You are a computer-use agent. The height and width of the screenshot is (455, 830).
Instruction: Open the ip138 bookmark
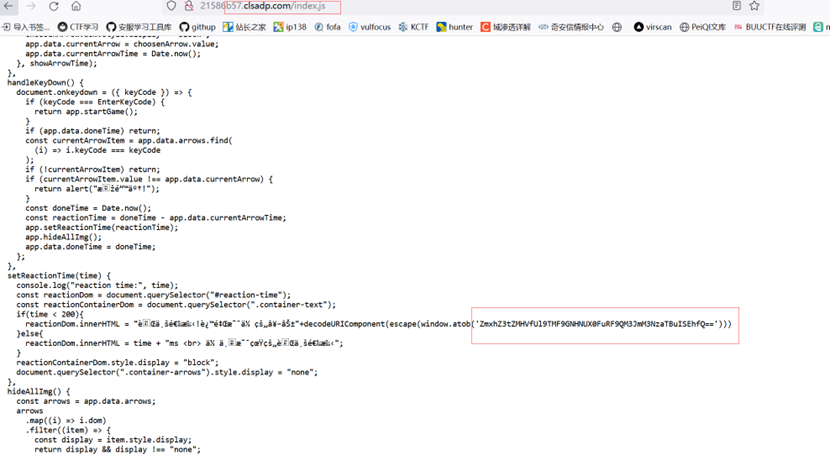tap(290, 27)
